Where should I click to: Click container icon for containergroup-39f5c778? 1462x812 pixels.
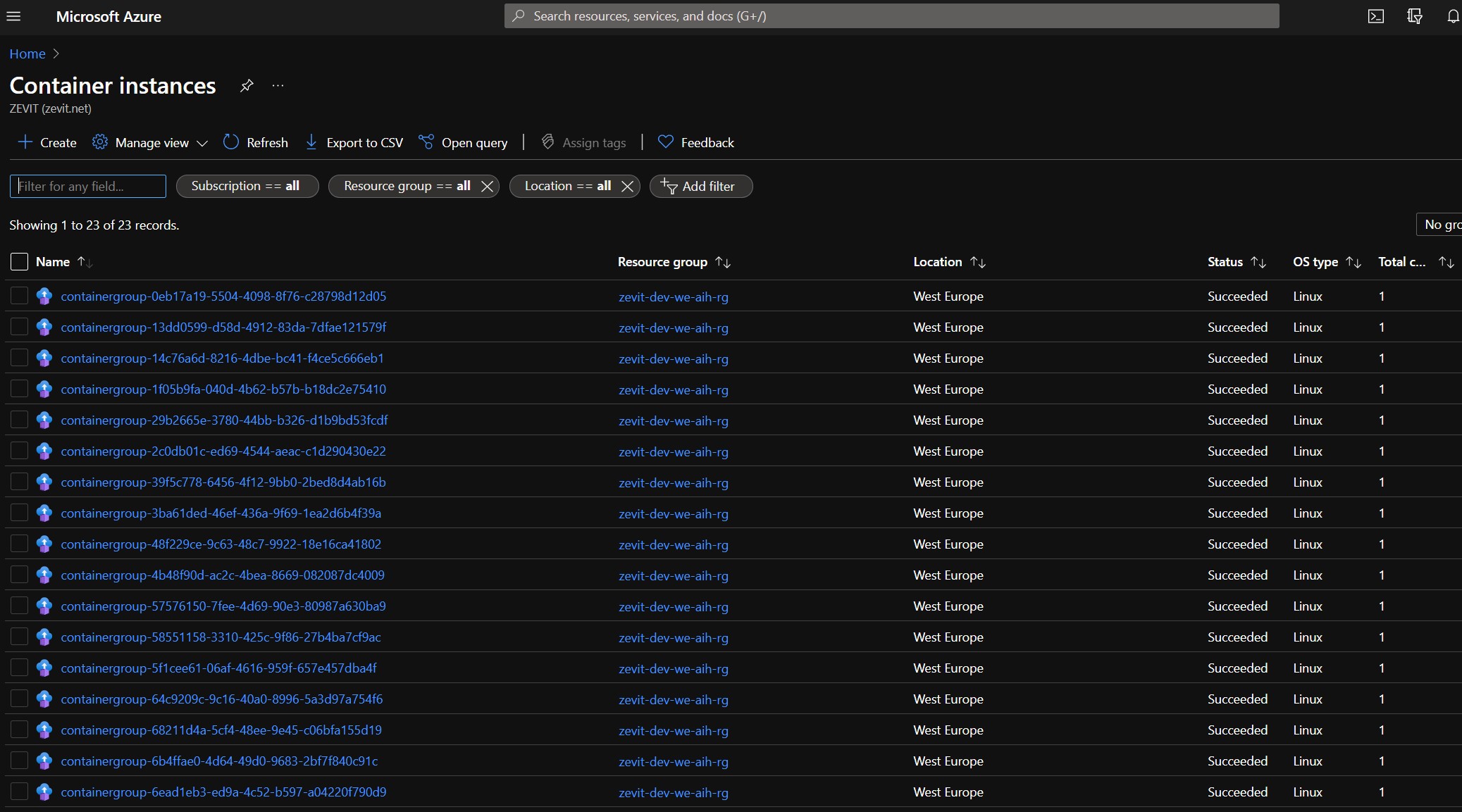tap(44, 482)
